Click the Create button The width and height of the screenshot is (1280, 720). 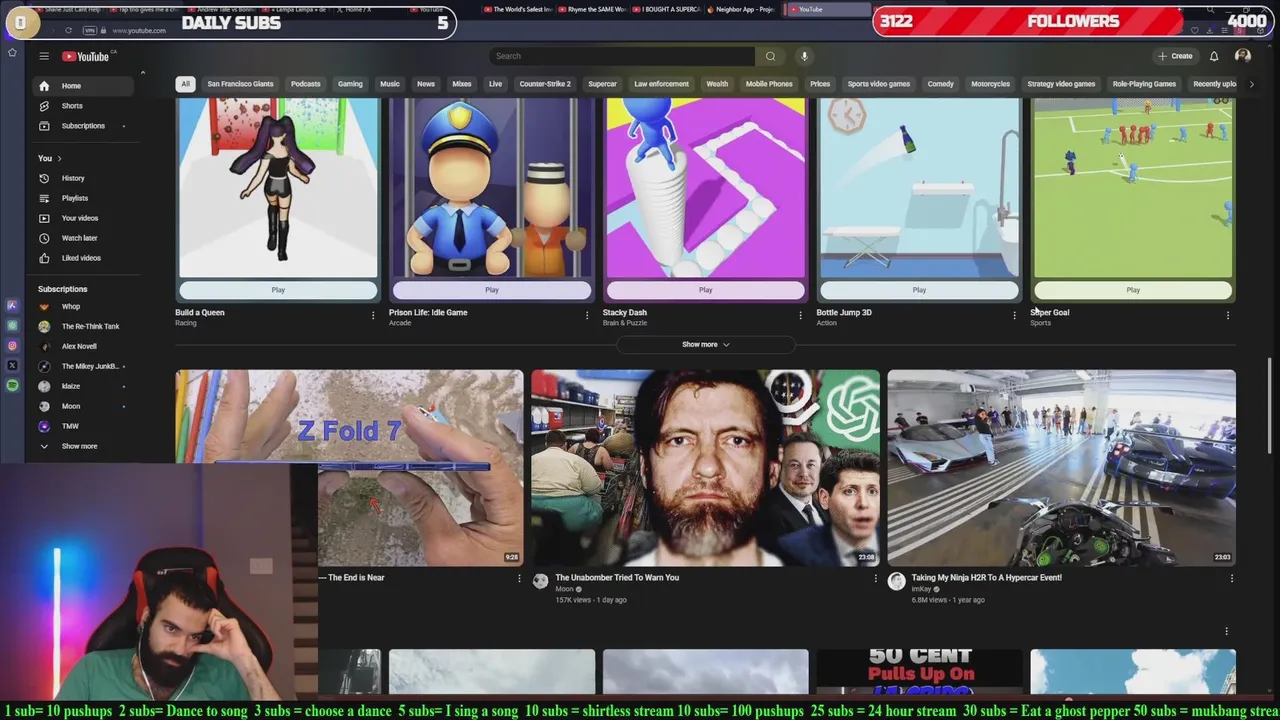point(1175,56)
